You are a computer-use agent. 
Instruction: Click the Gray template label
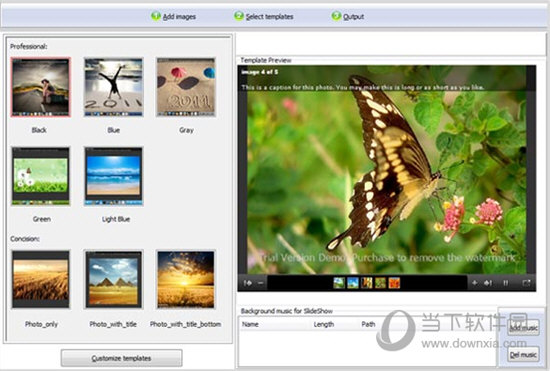coord(186,130)
